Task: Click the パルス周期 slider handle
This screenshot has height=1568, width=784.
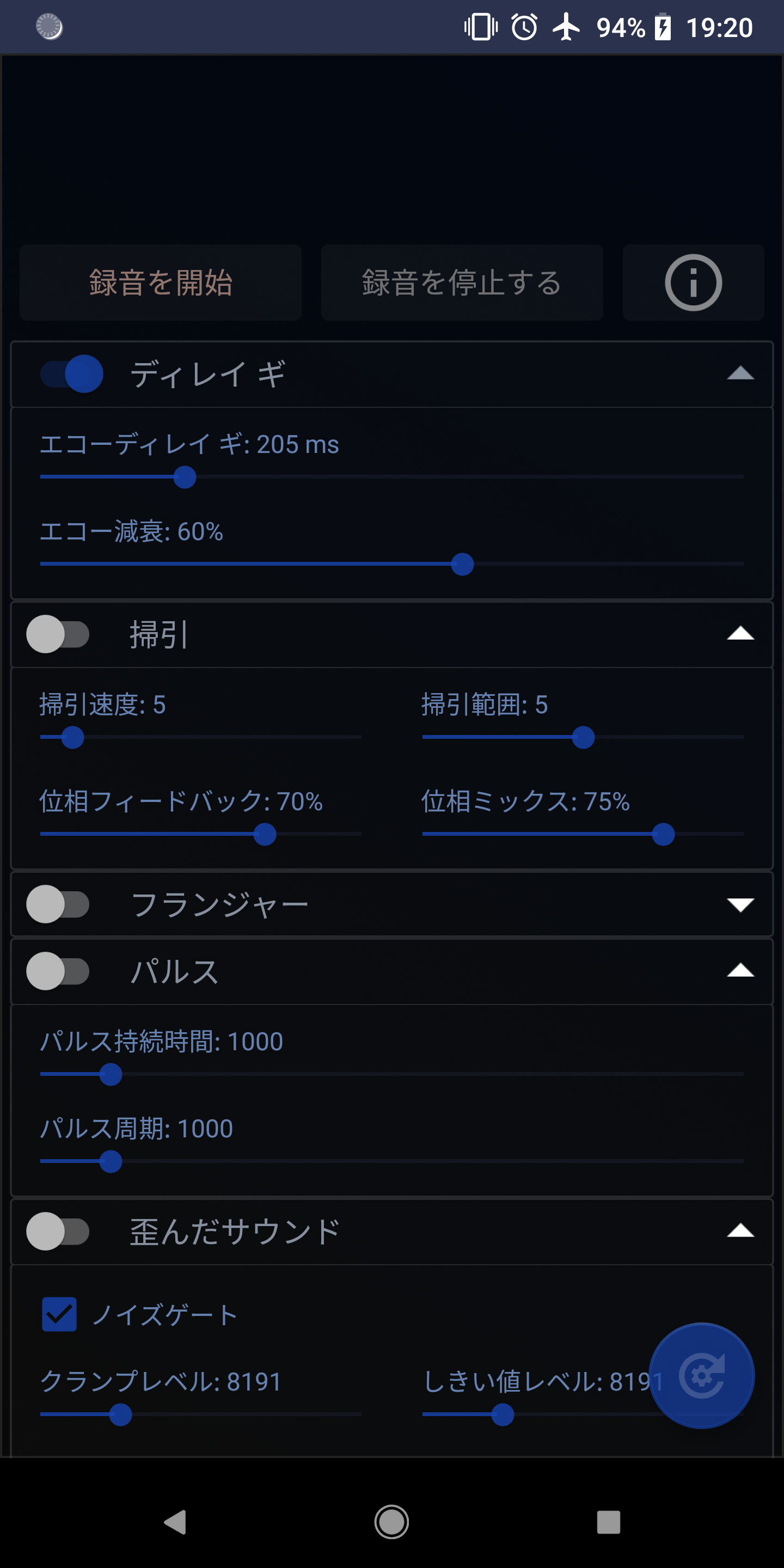Action: click(x=110, y=1161)
